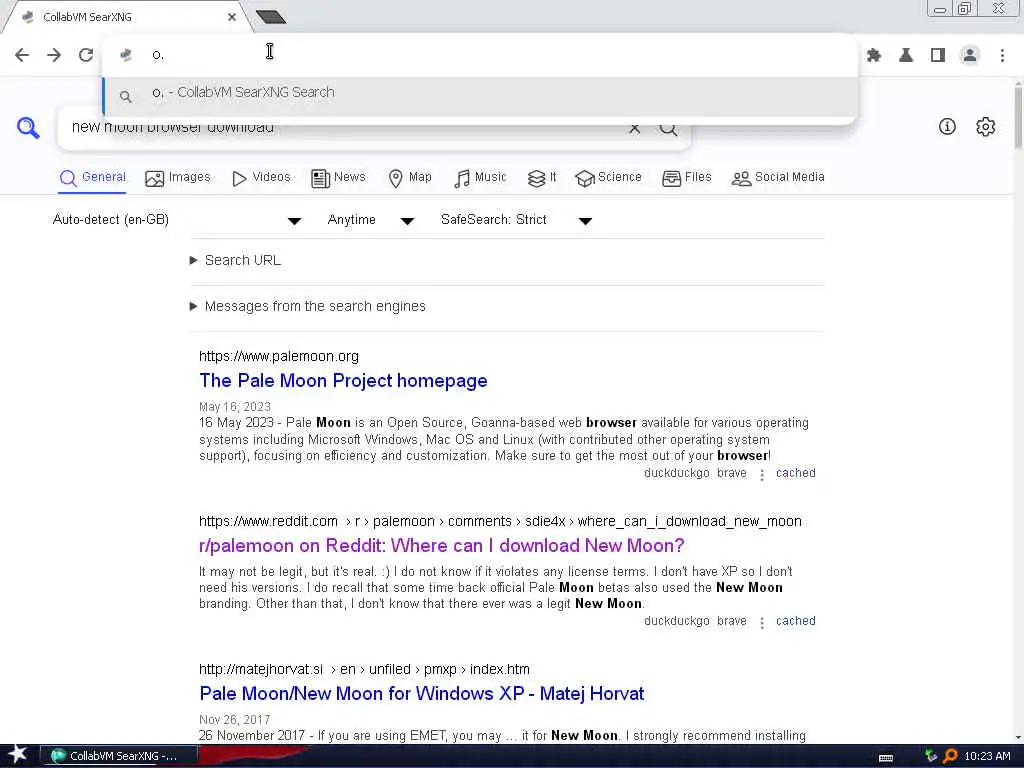1024x768 pixels.
Task: Open cached link for Reddit result
Action: (795, 621)
